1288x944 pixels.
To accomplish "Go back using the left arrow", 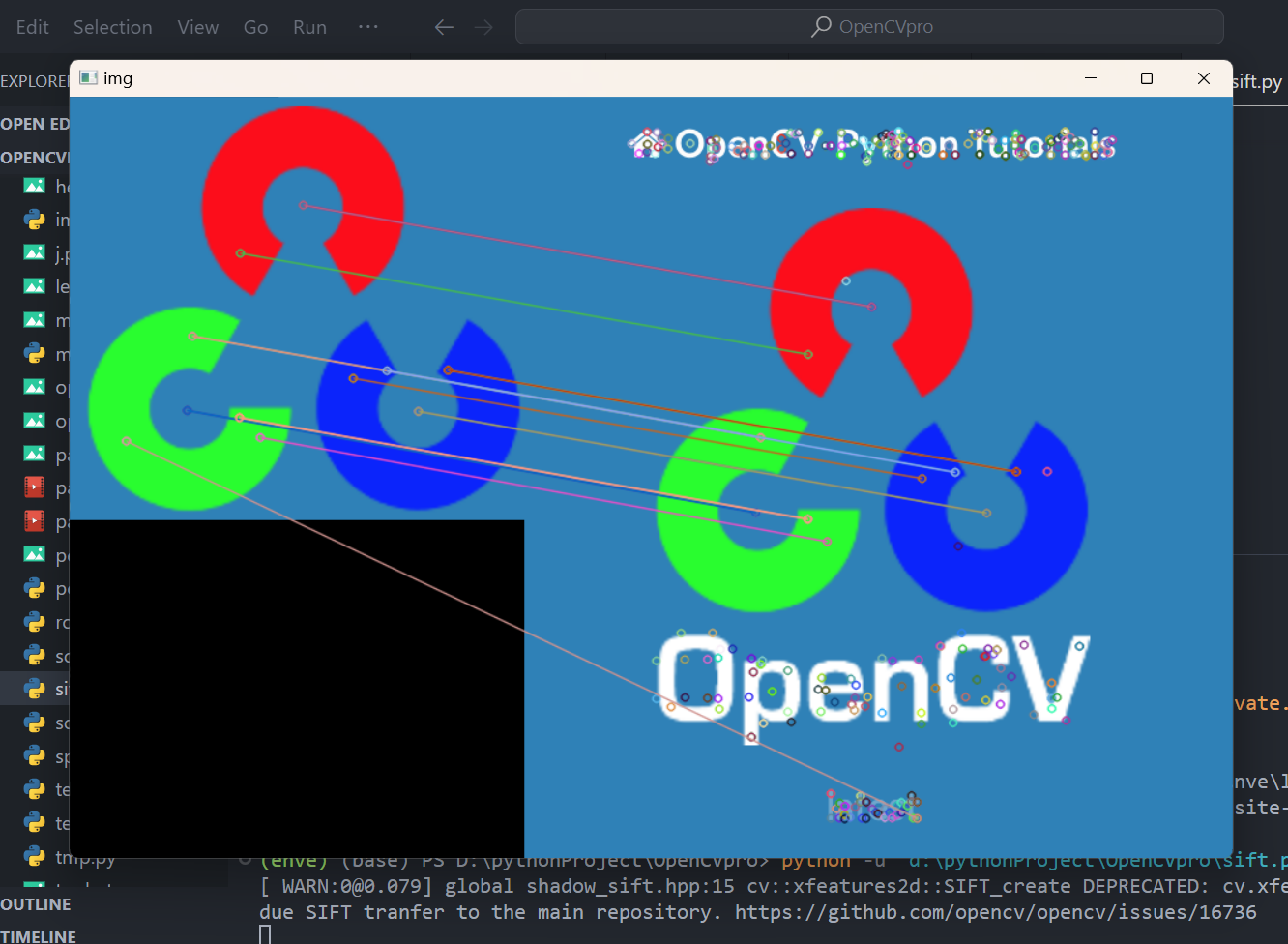I will (444, 27).
